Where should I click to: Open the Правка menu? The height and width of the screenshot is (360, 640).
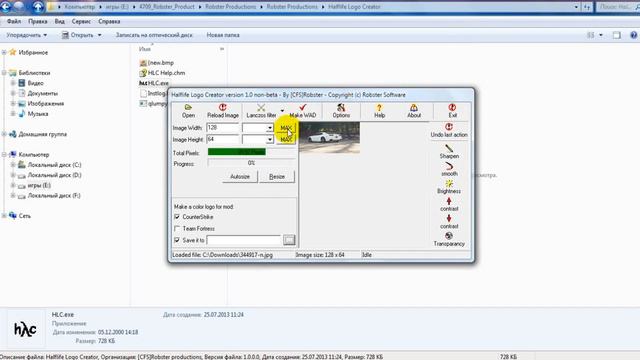38,21
